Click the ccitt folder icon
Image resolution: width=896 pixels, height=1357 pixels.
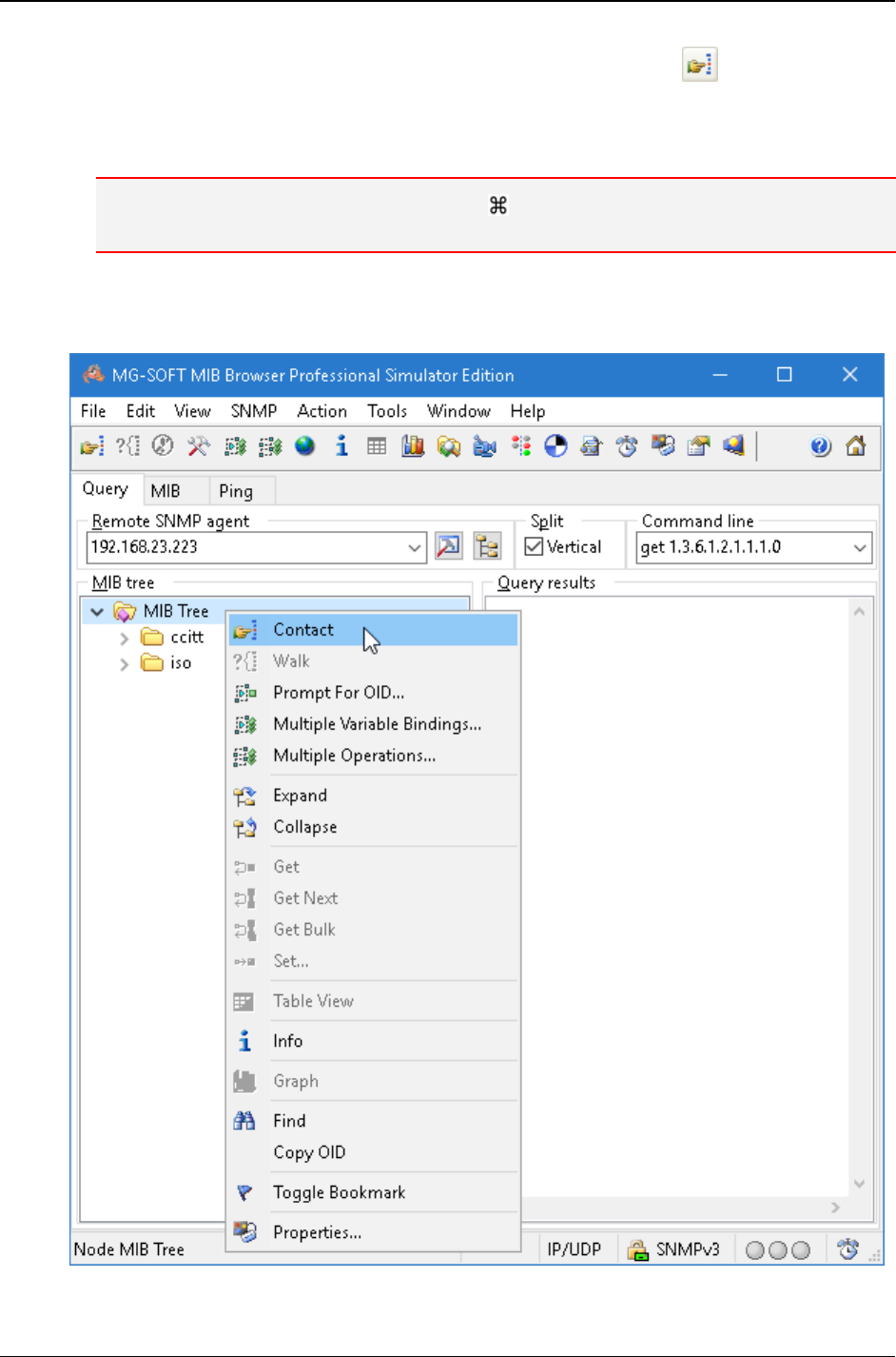[x=152, y=637]
